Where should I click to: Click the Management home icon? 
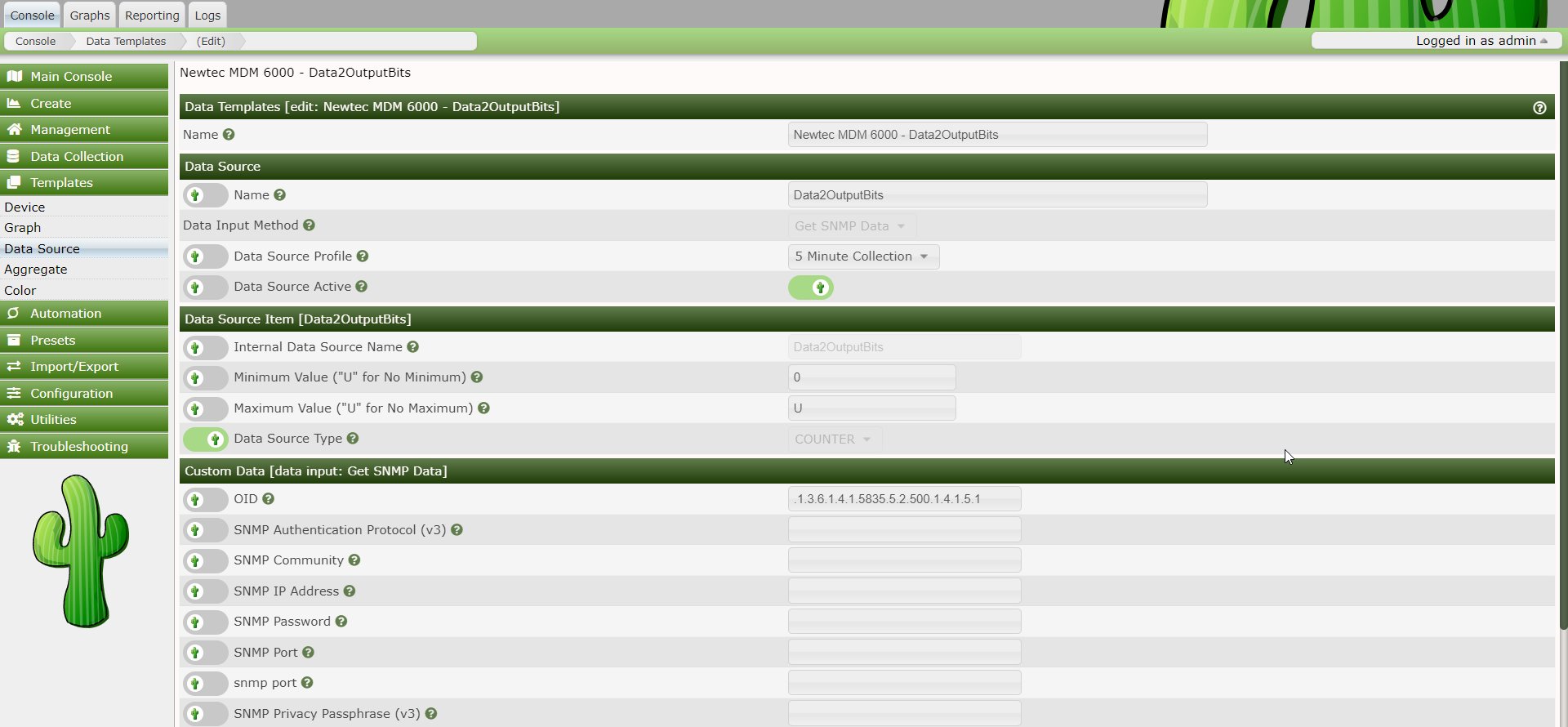click(14, 130)
